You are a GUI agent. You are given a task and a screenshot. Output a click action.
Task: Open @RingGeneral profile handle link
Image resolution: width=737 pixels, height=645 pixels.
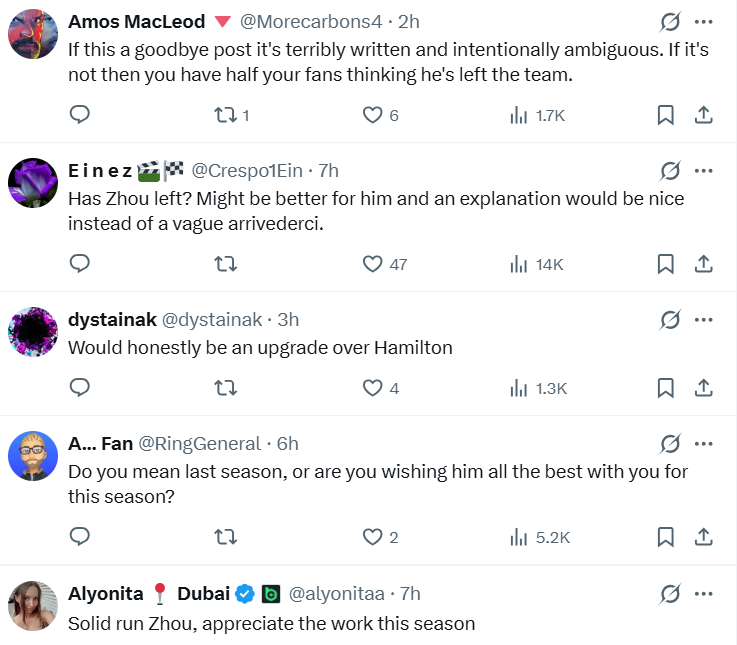pyautogui.click(x=199, y=443)
